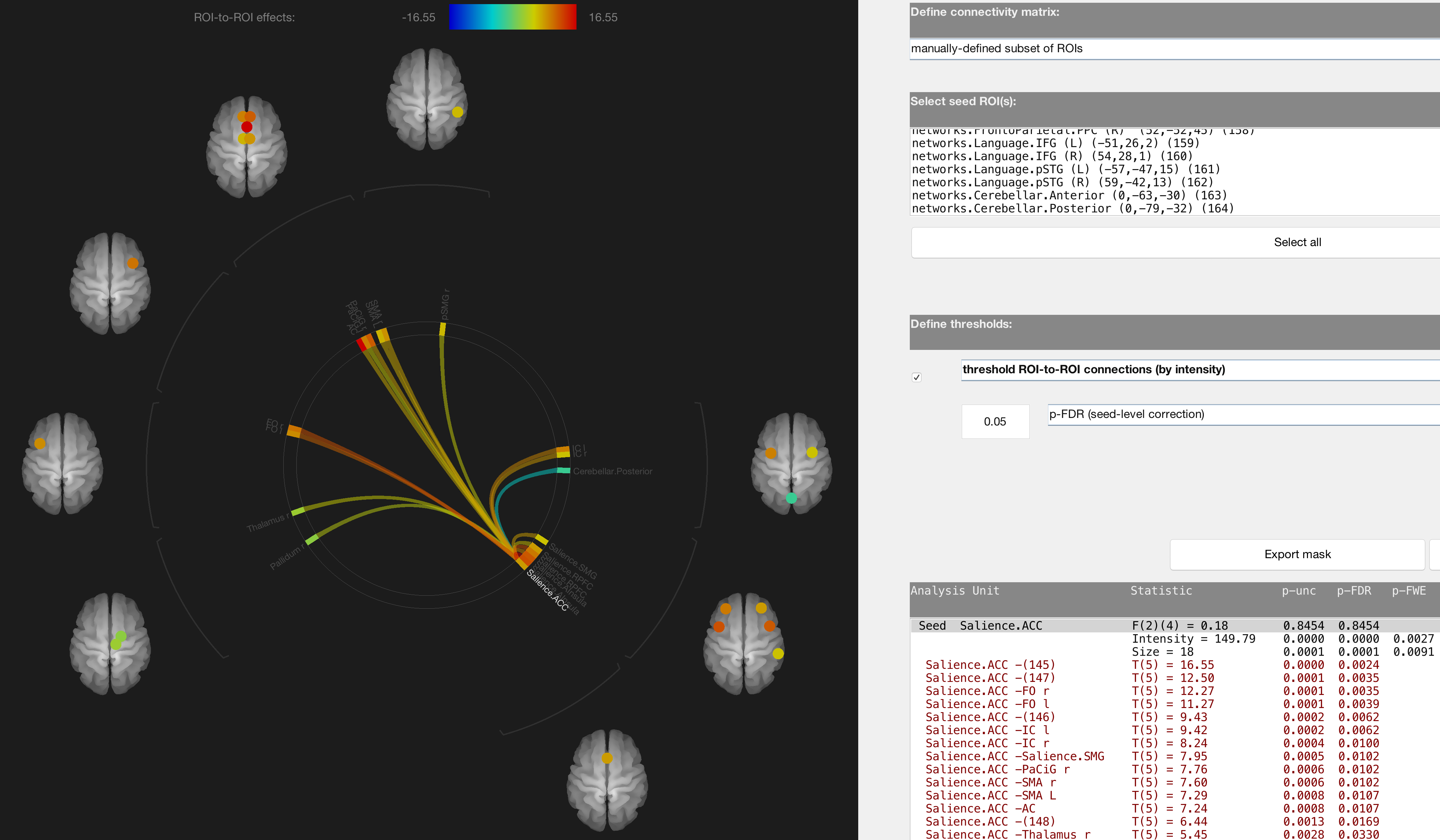
Task: Click the Salience.ACC label on the ring
Action: [x=547, y=590]
